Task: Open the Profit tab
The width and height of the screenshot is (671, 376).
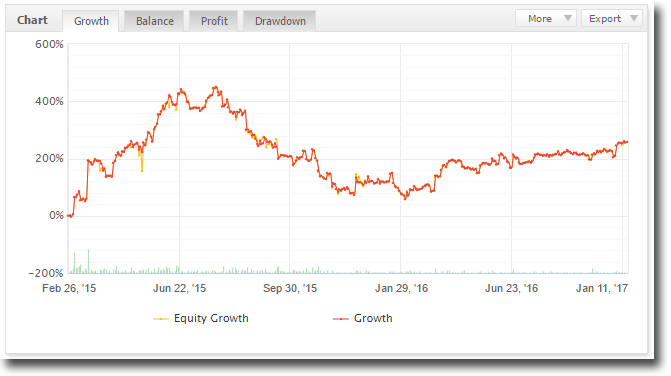Action: click(214, 21)
